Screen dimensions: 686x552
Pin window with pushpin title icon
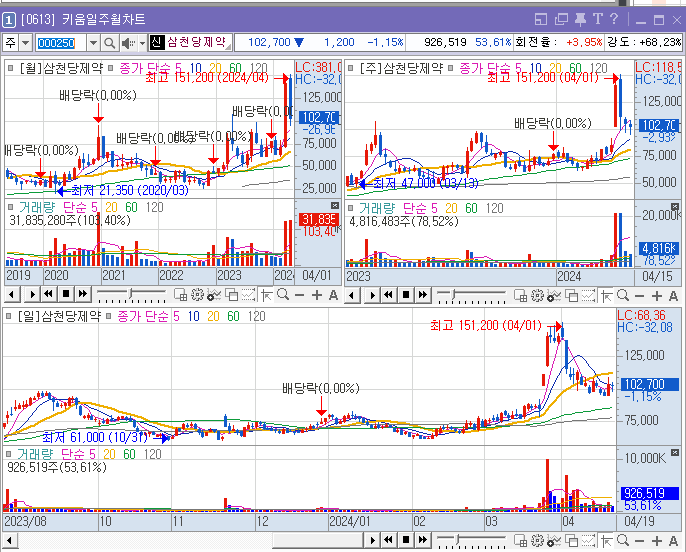(581, 19)
